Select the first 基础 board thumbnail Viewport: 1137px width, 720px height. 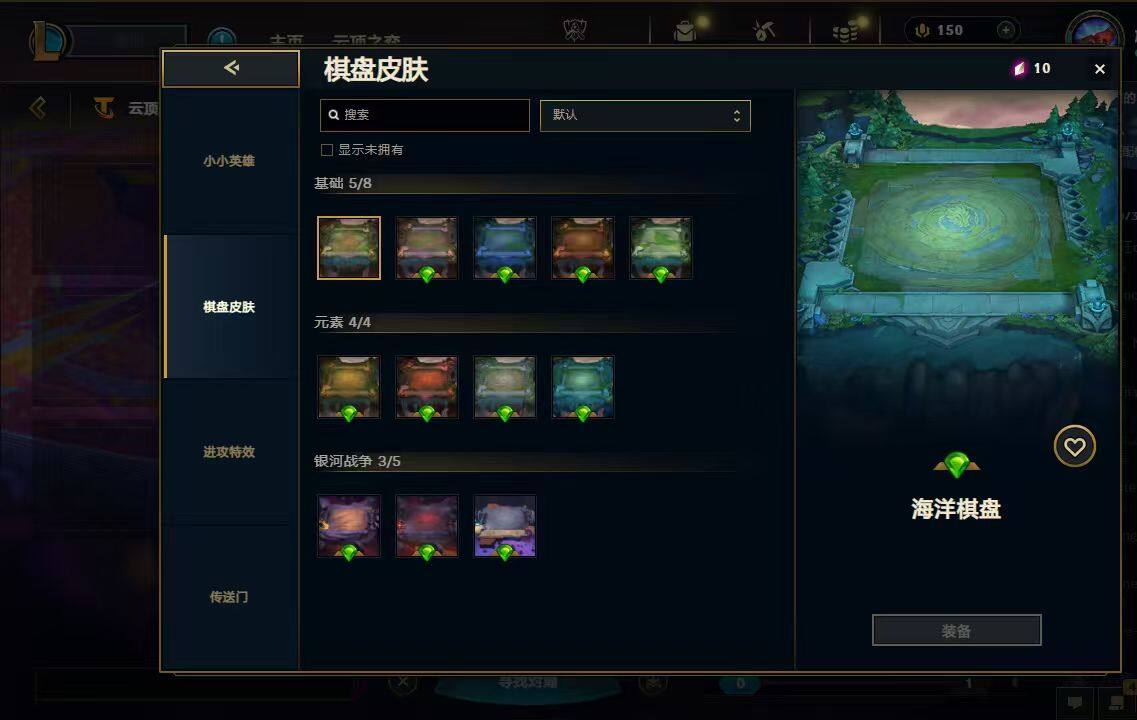click(349, 248)
